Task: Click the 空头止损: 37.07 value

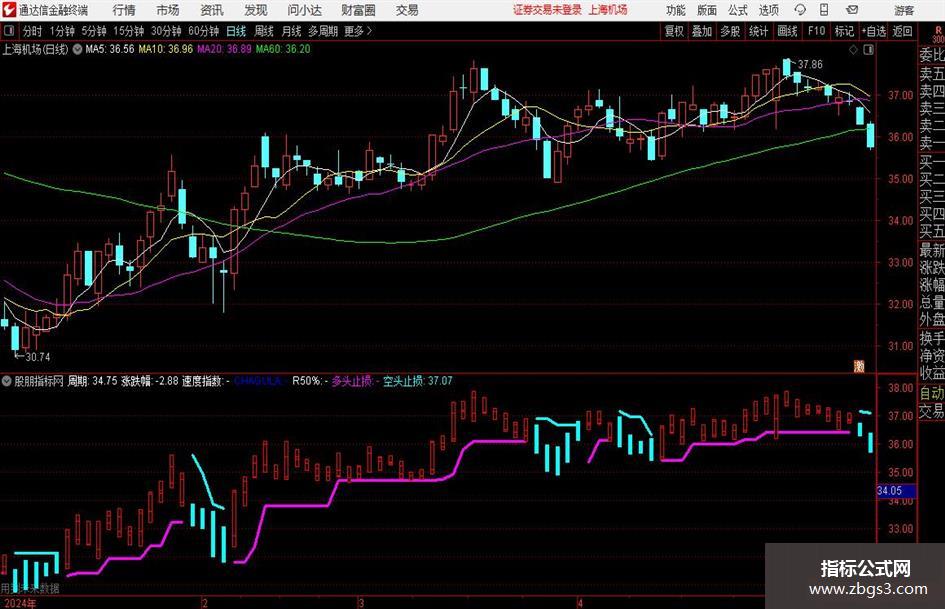Action: point(418,381)
